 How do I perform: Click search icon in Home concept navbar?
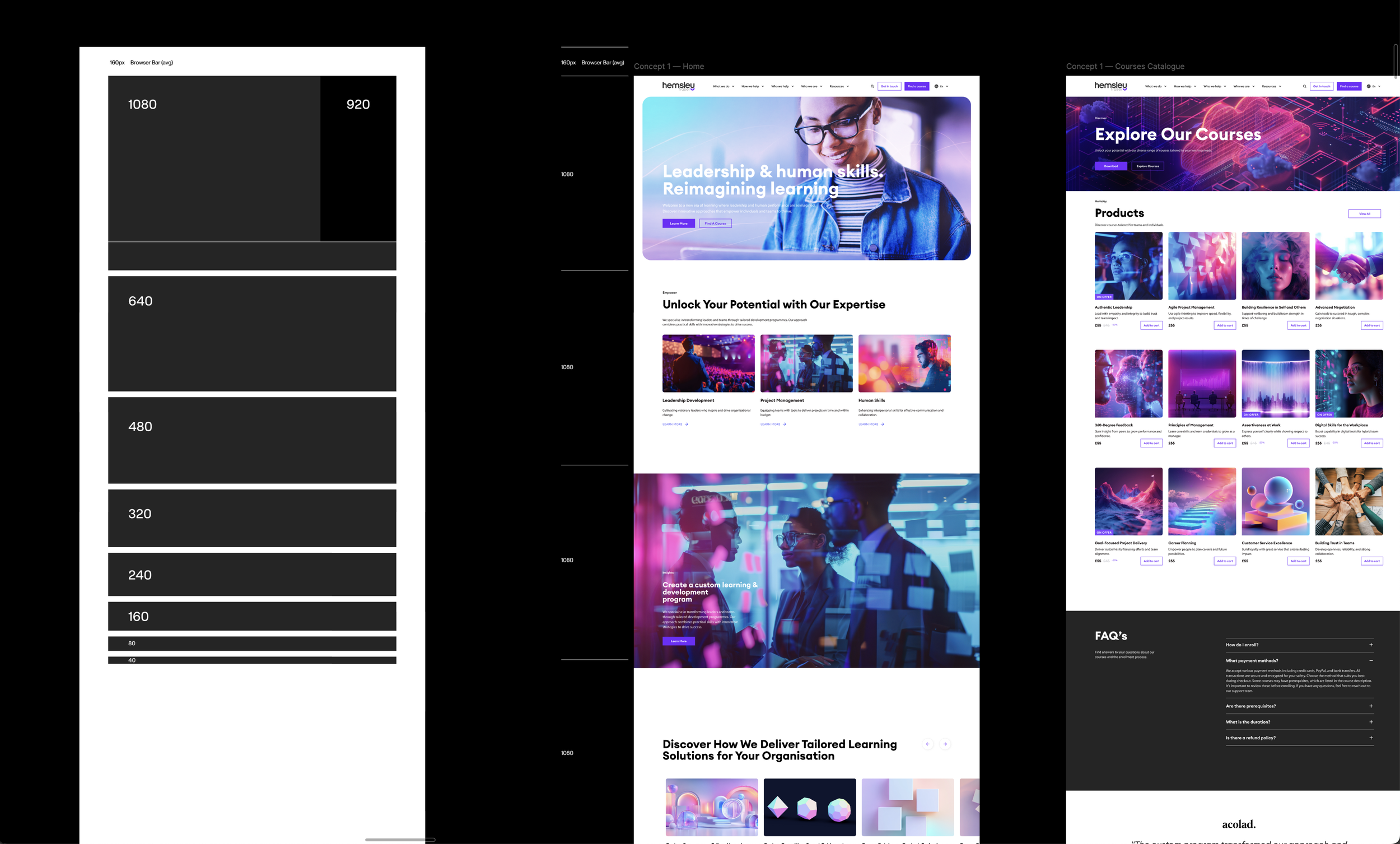coord(872,86)
